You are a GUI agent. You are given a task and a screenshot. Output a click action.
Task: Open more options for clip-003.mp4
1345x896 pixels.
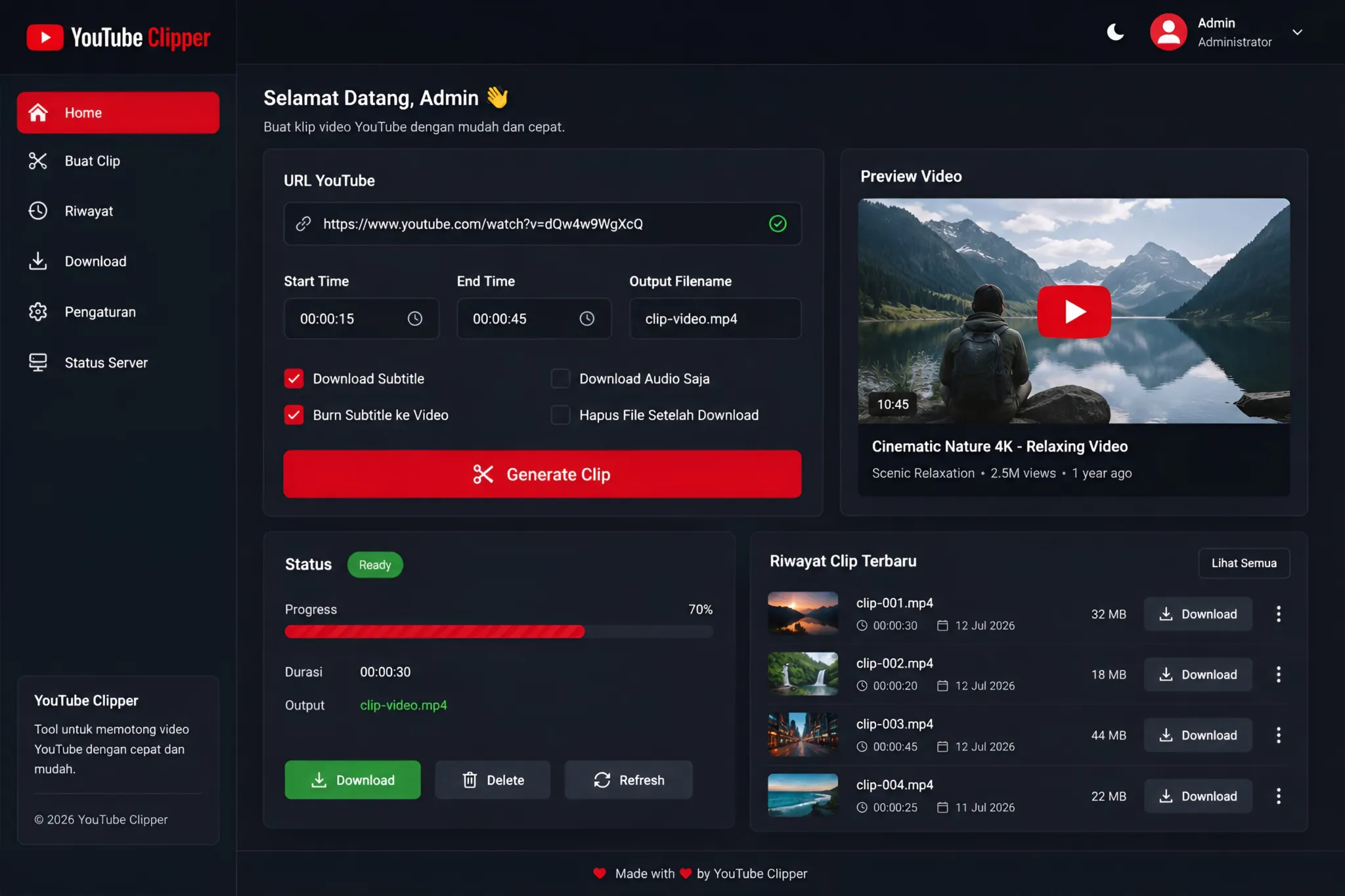1278,735
